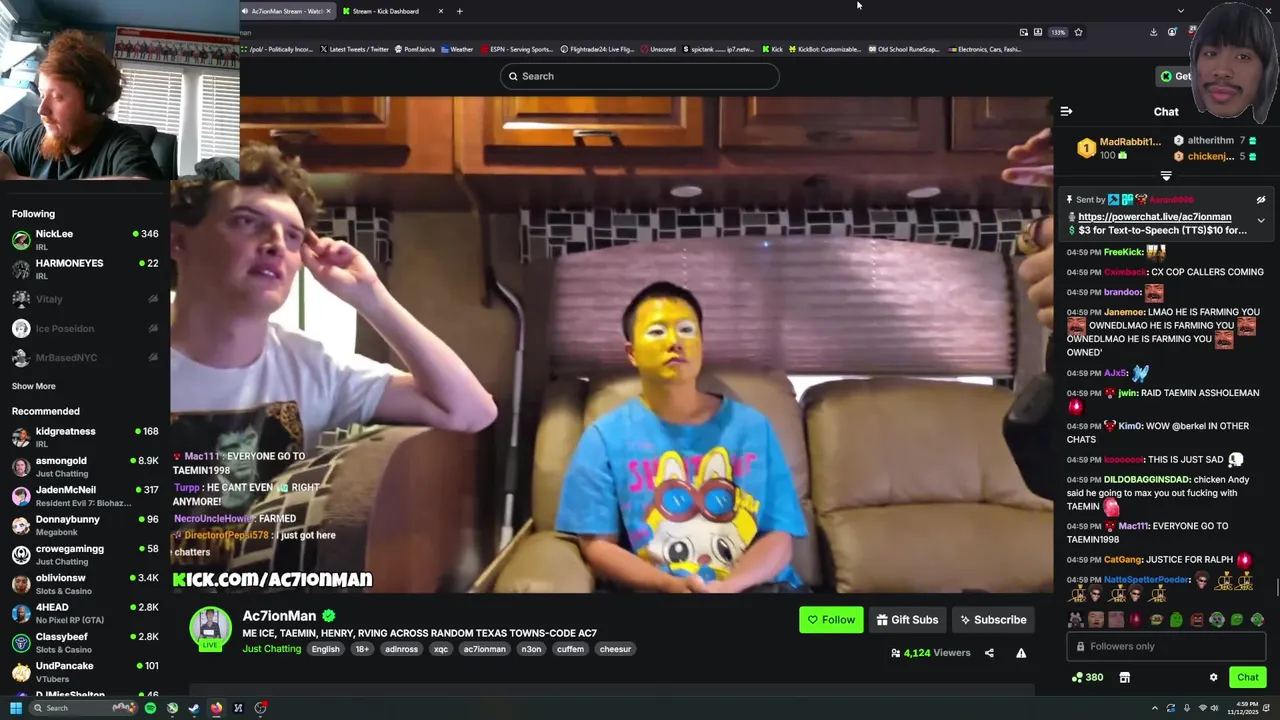This screenshot has height=720, width=1280.
Task: Open Classybeef recommended channel
Action: pyautogui.click(x=85, y=643)
